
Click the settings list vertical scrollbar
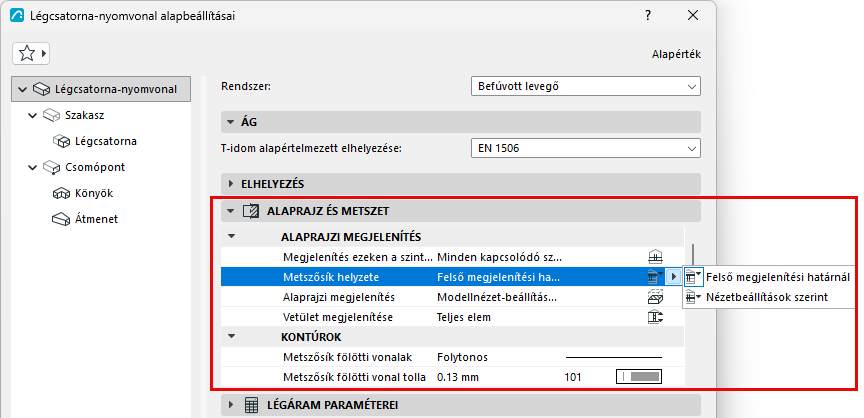click(693, 254)
